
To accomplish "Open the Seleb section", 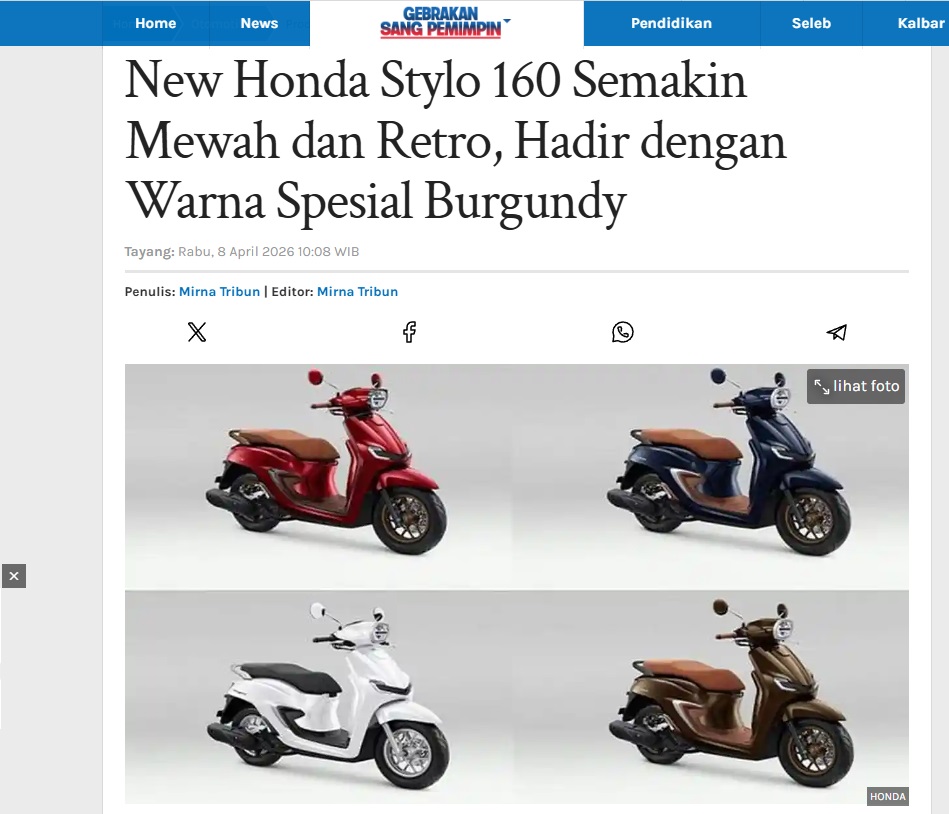I will pos(811,23).
